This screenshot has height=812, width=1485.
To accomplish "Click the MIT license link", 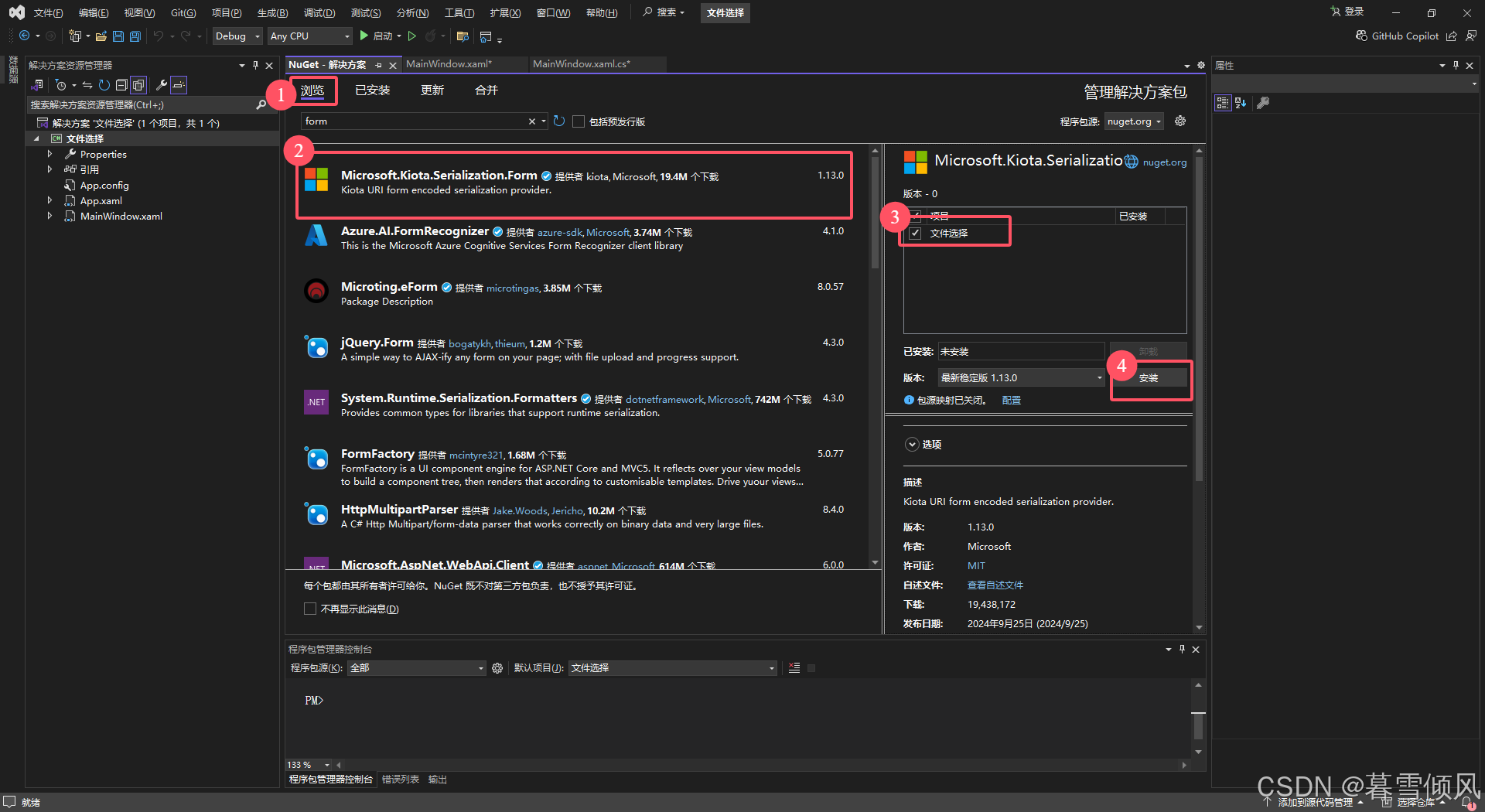I will coord(976,566).
